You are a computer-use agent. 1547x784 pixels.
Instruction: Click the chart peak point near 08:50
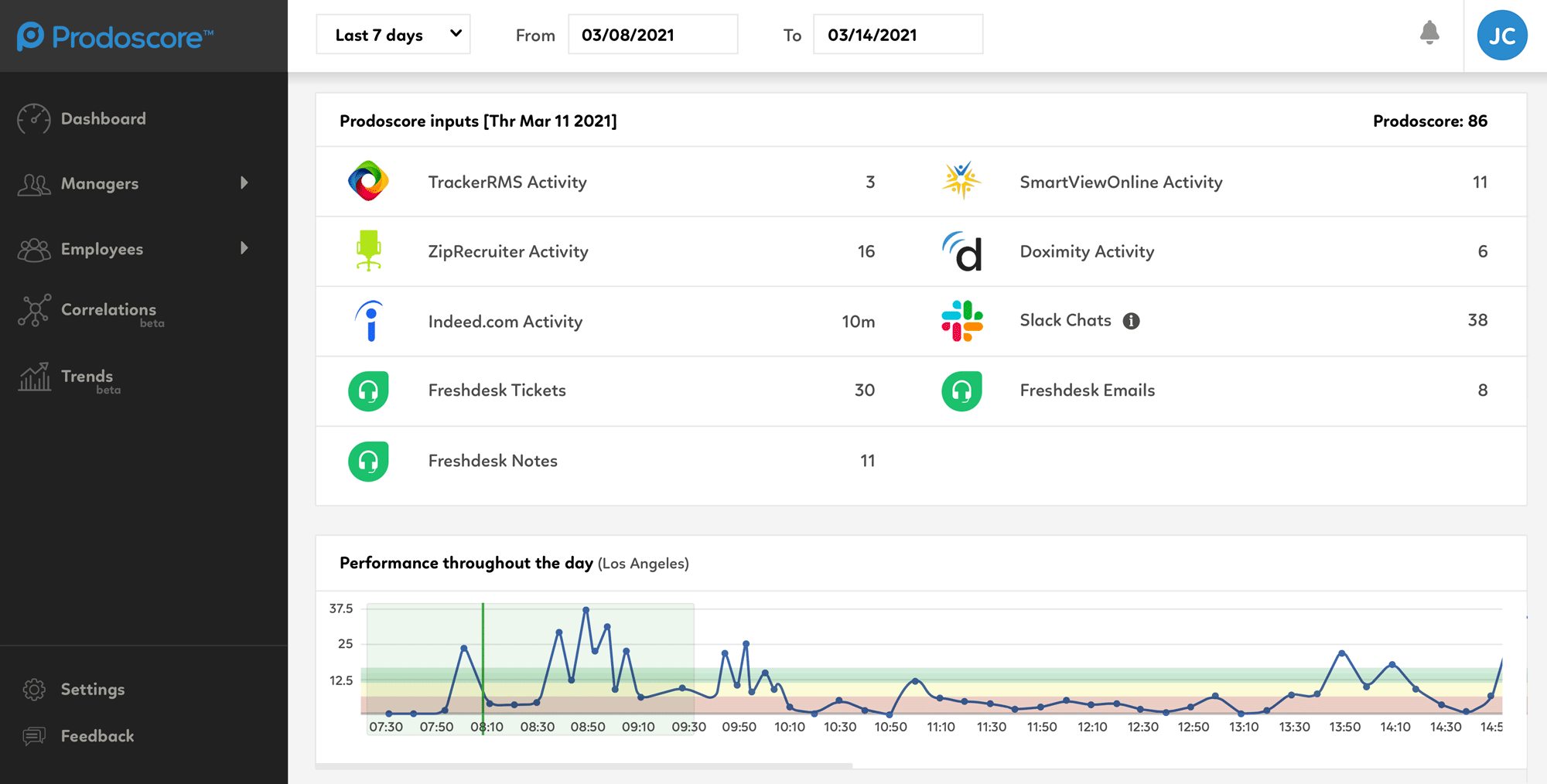pyautogui.click(x=586, y=610)
